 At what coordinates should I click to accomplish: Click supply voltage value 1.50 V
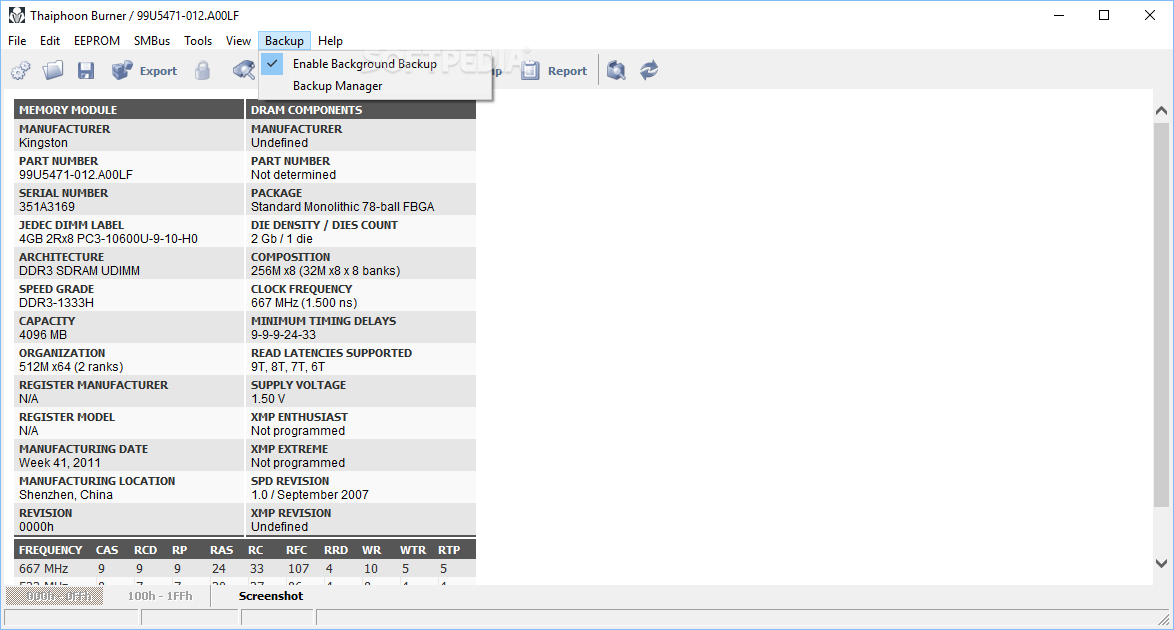click(268, 399)
